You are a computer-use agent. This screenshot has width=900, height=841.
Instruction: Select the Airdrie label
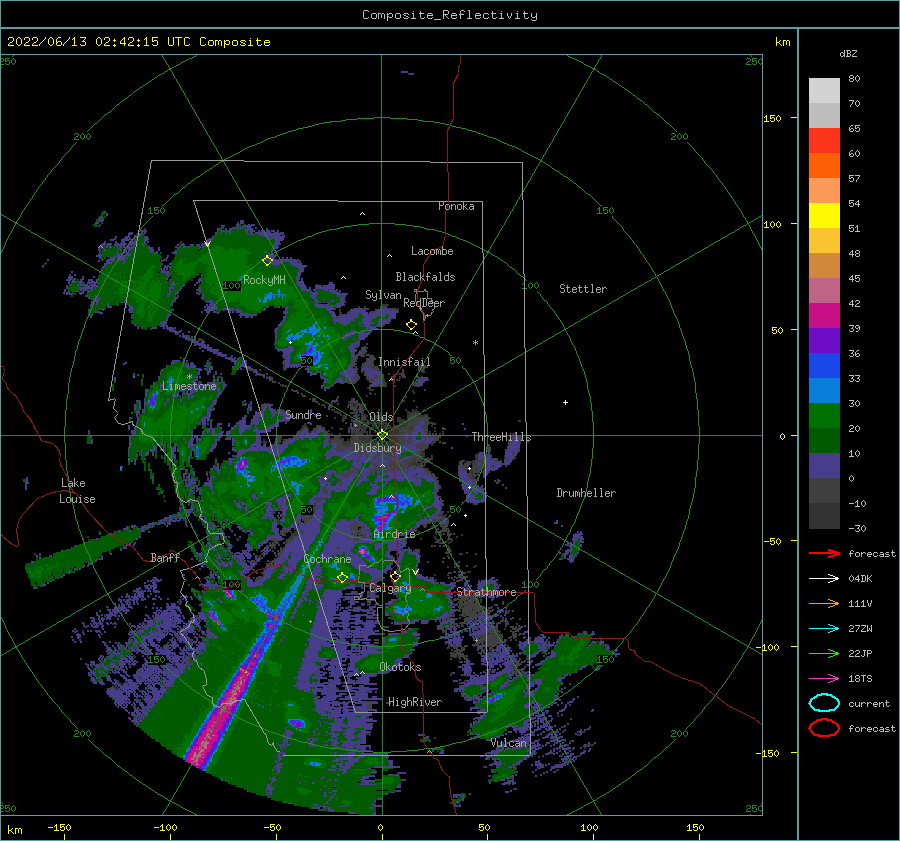coord(394,534)
